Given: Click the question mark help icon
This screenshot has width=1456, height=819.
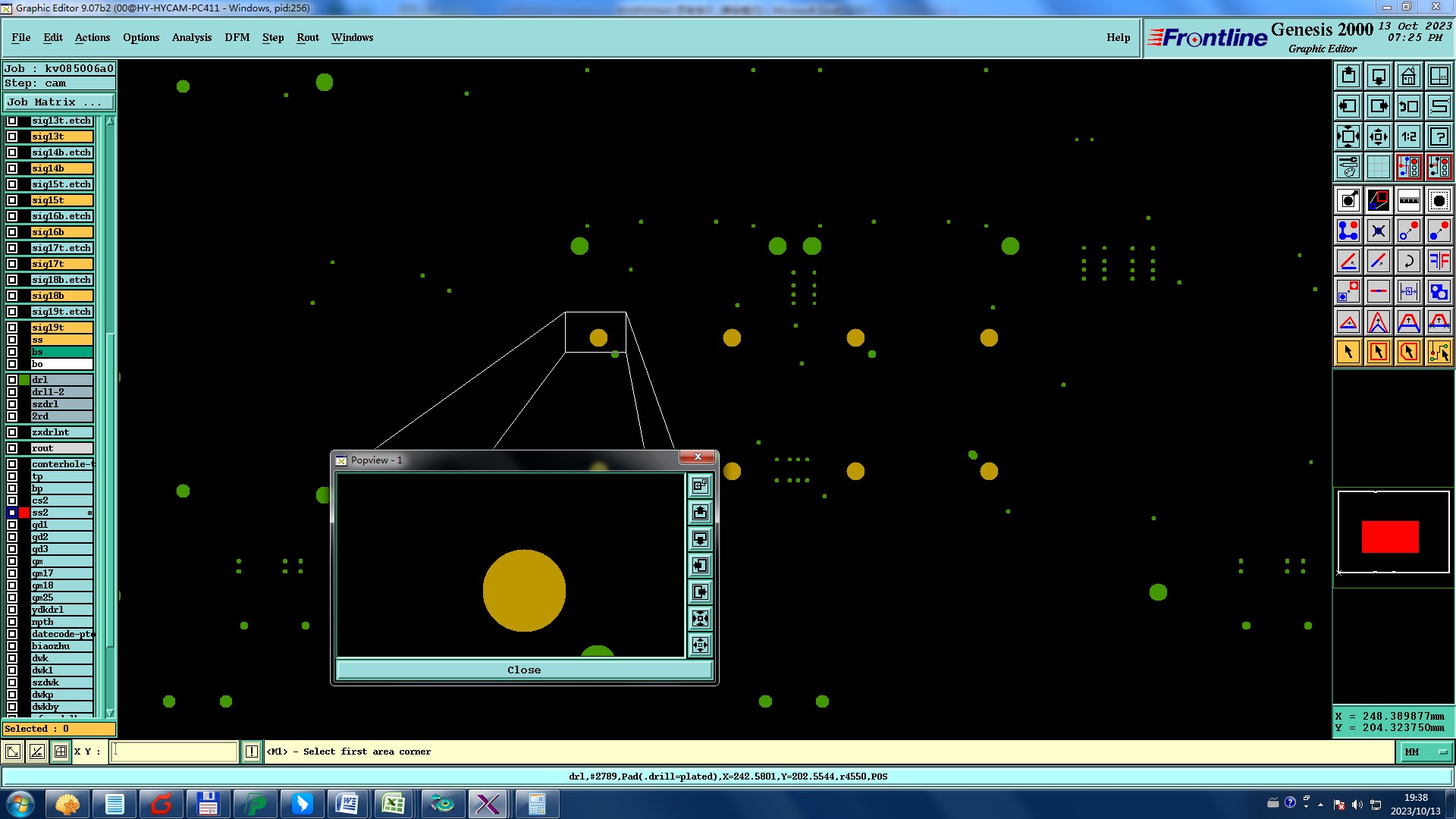Looking at the screenshot, I should pos(1439,136).
